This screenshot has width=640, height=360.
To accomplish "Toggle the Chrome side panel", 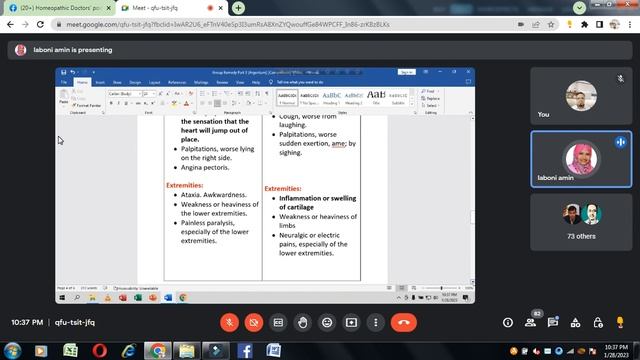I will pyautogui.click(x=599, y=24).
